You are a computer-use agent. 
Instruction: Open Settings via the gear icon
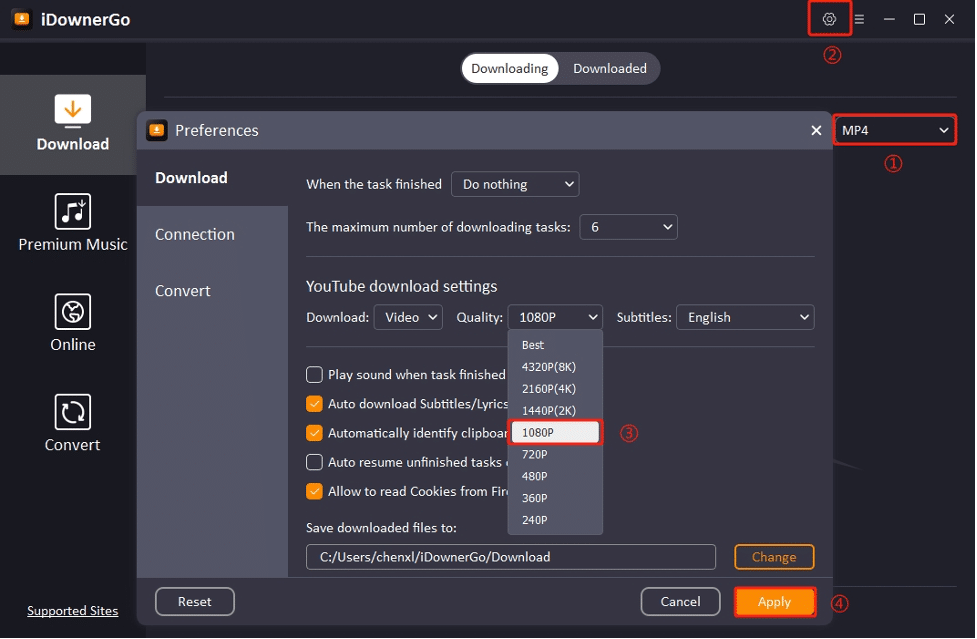(x=829, y=18)
